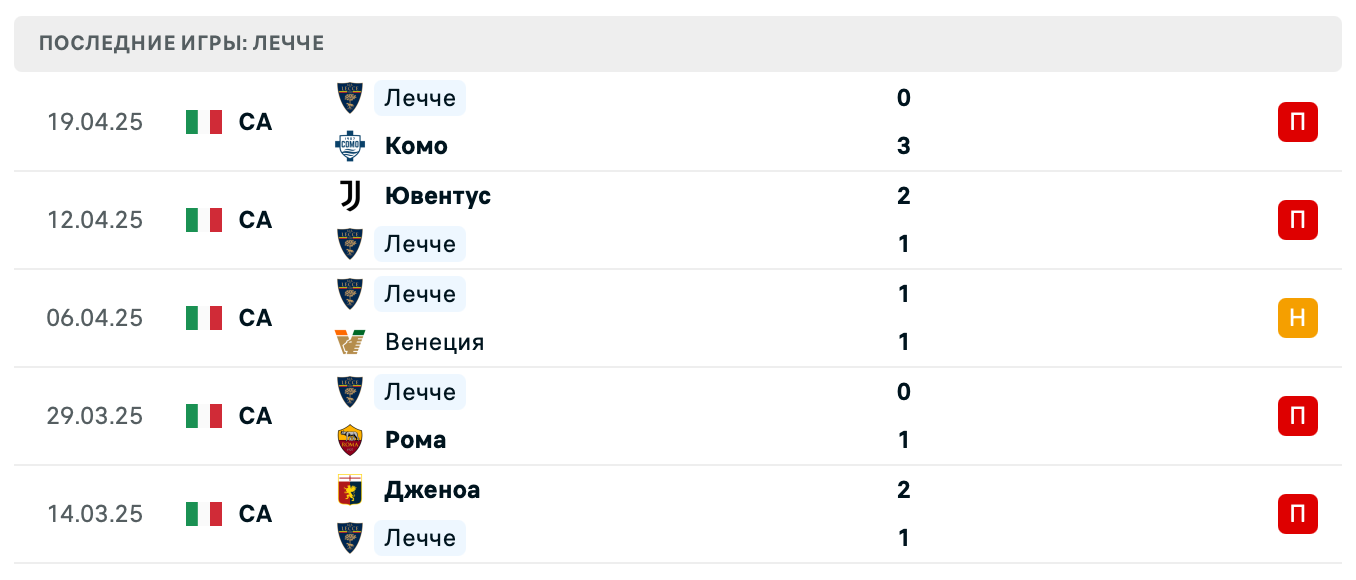1356x580 pixels.
Task: Click the Italian flag next to the 14.03.25 game
Action: pyautogui.click(x=204, y=514)
